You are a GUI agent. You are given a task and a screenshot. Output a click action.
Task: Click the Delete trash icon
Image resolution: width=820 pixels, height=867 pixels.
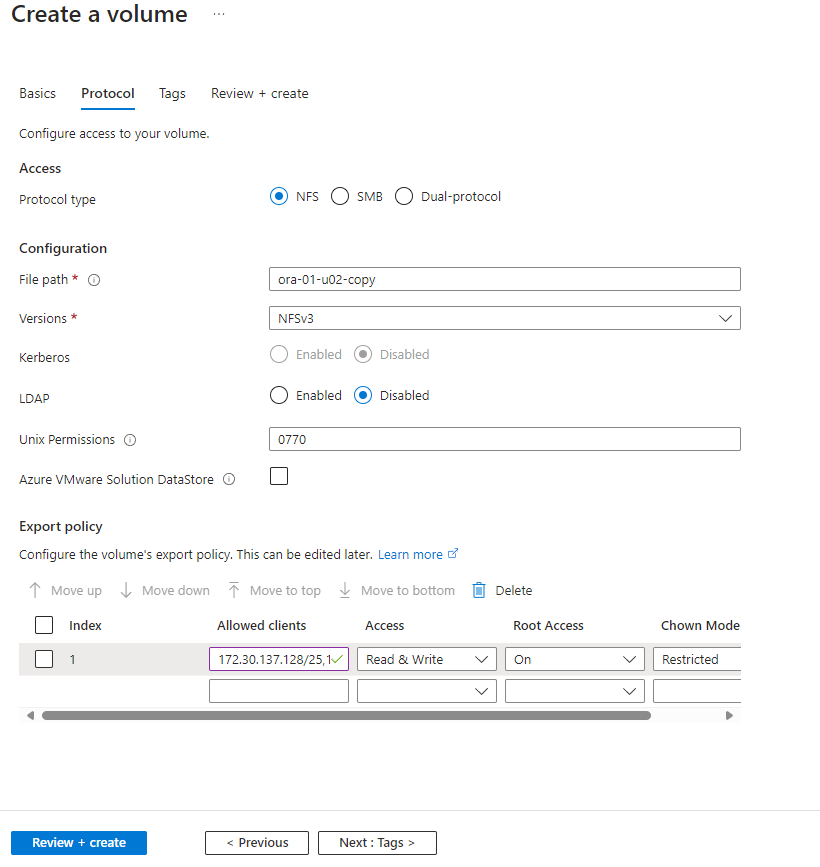click(479, 590)
